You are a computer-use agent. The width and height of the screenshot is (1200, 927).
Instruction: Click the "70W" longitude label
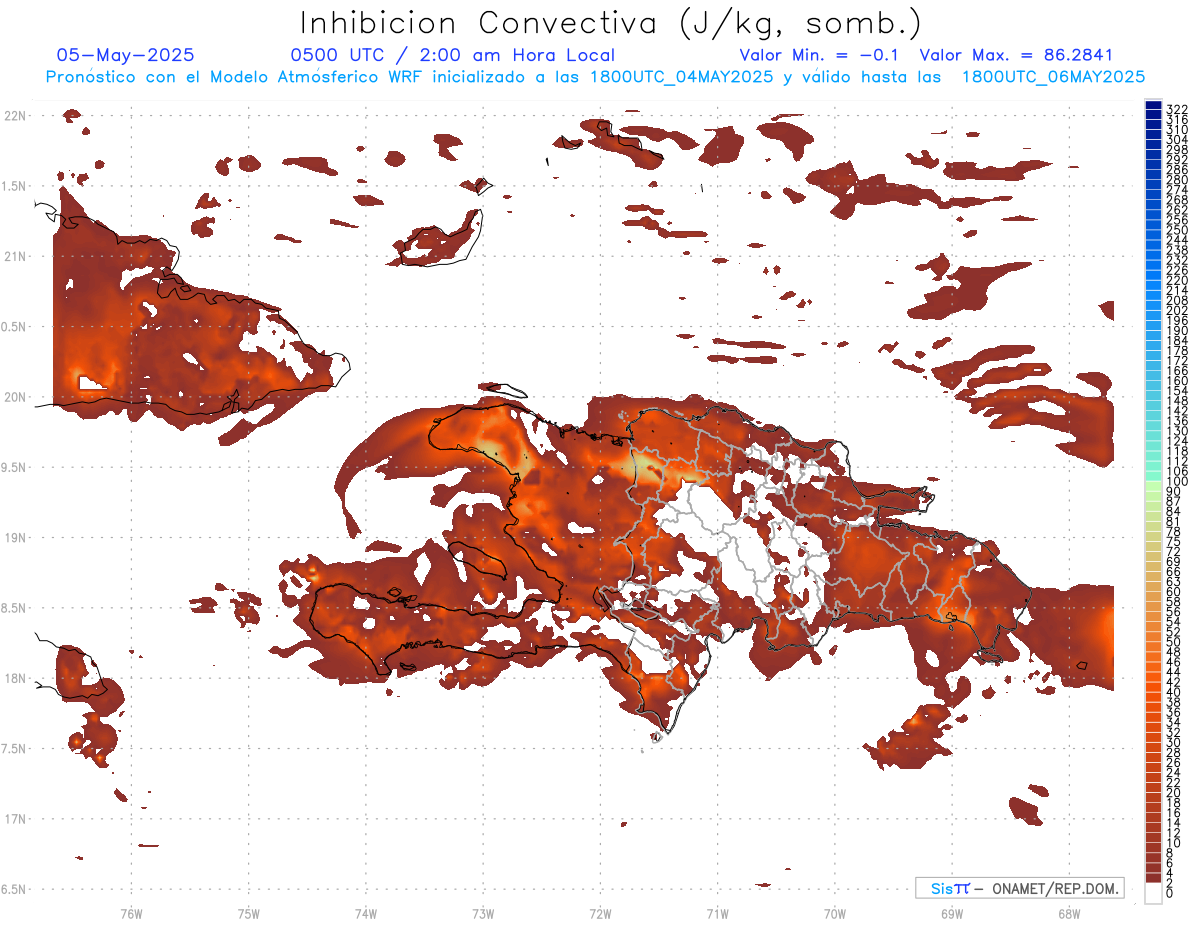tap(835, 913)
